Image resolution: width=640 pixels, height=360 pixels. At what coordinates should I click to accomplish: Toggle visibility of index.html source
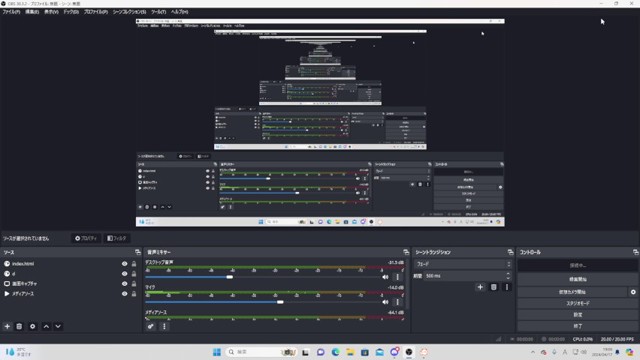coord(124,264)
